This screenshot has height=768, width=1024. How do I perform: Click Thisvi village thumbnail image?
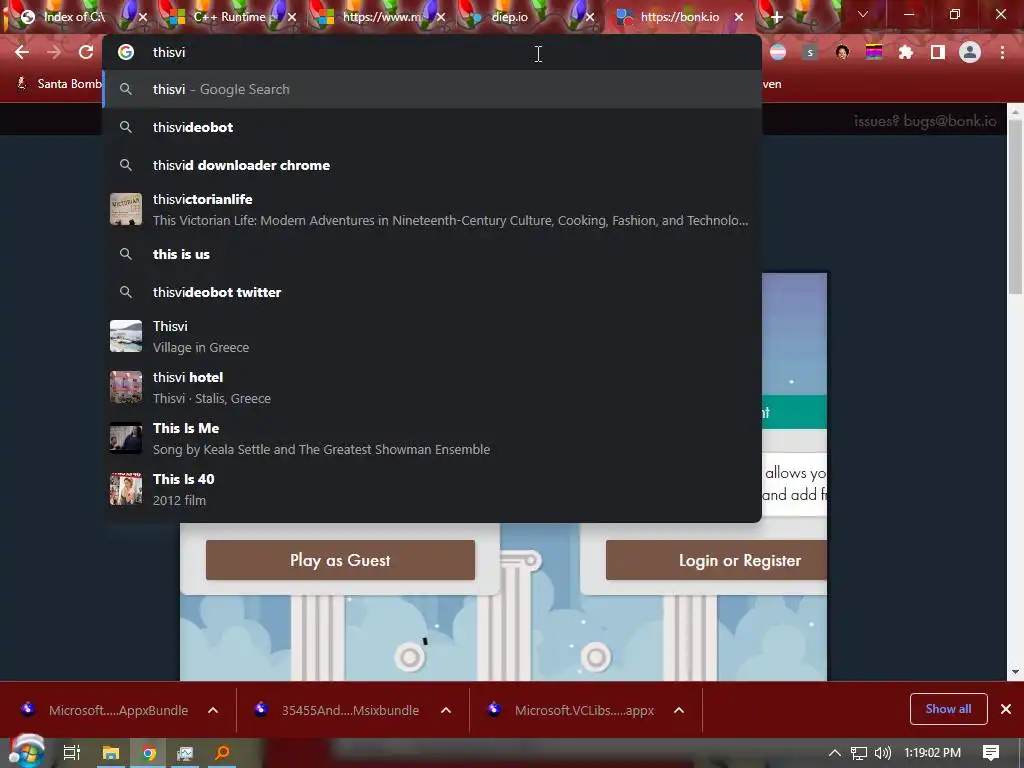126,336
